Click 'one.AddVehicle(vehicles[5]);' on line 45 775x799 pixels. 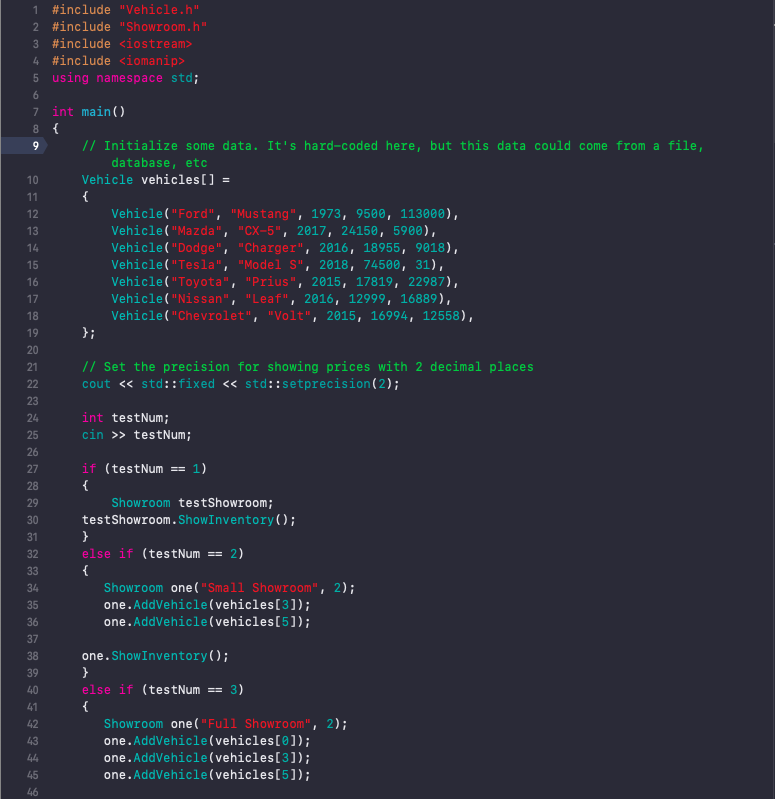pyautogui.click(x=207, y=776)
